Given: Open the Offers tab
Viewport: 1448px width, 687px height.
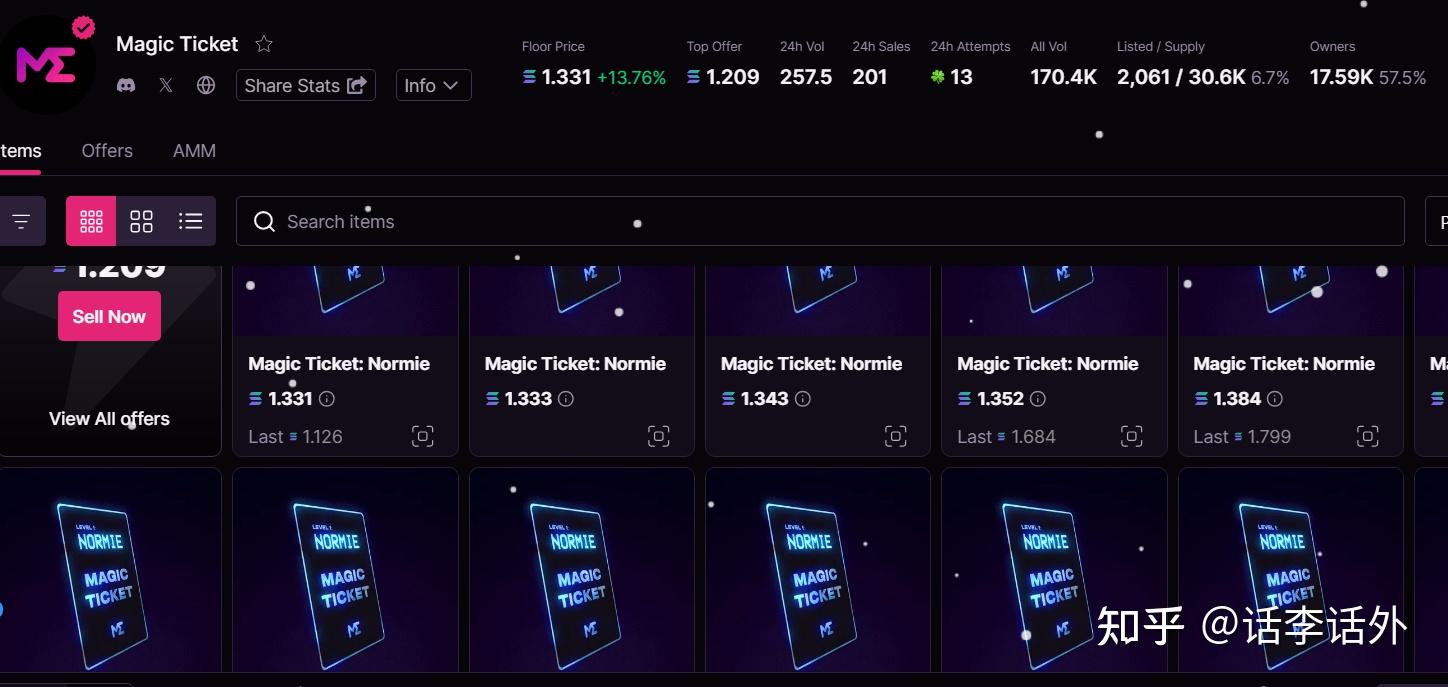Looking at the screenshot, I should 107,151.
